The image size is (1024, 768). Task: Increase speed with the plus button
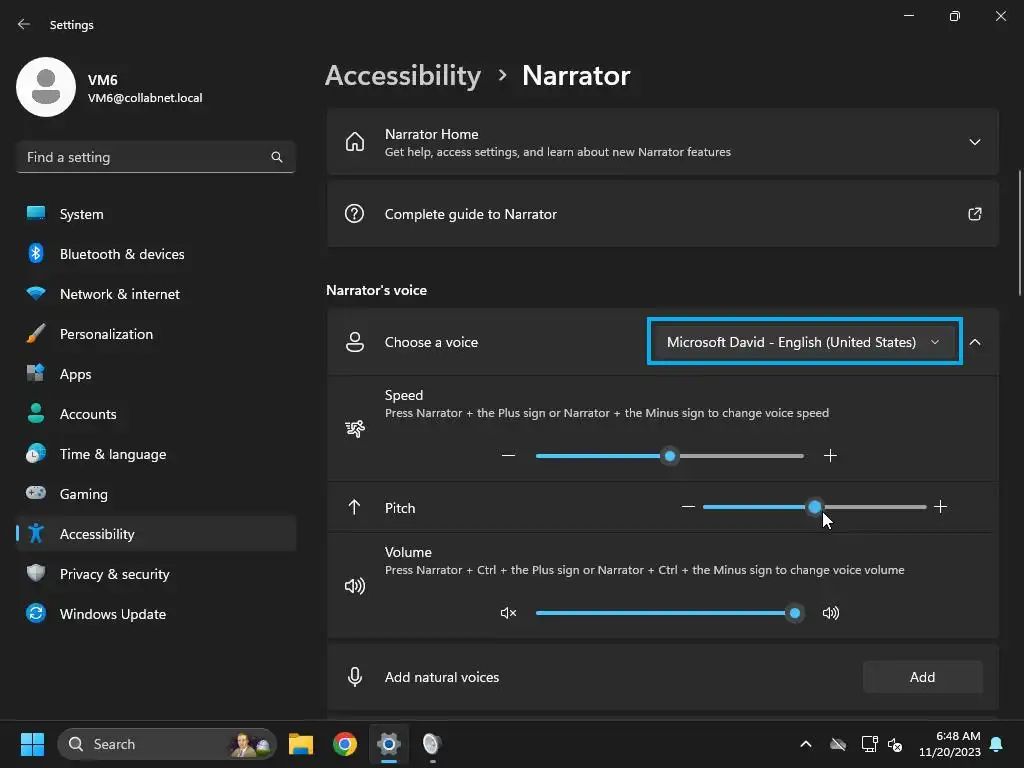tap(830, 455)
